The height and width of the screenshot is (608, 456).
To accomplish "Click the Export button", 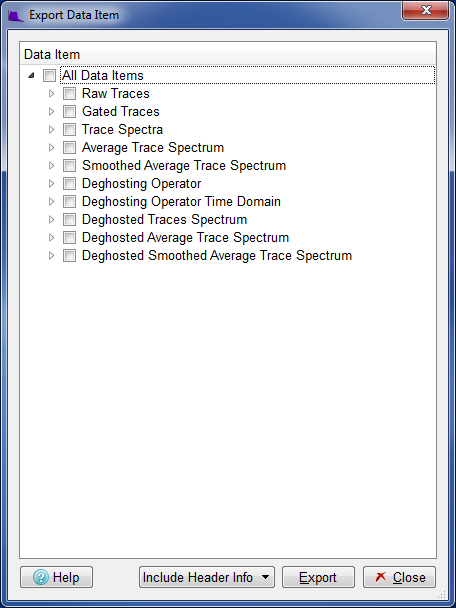I will [x=318, y=577].
